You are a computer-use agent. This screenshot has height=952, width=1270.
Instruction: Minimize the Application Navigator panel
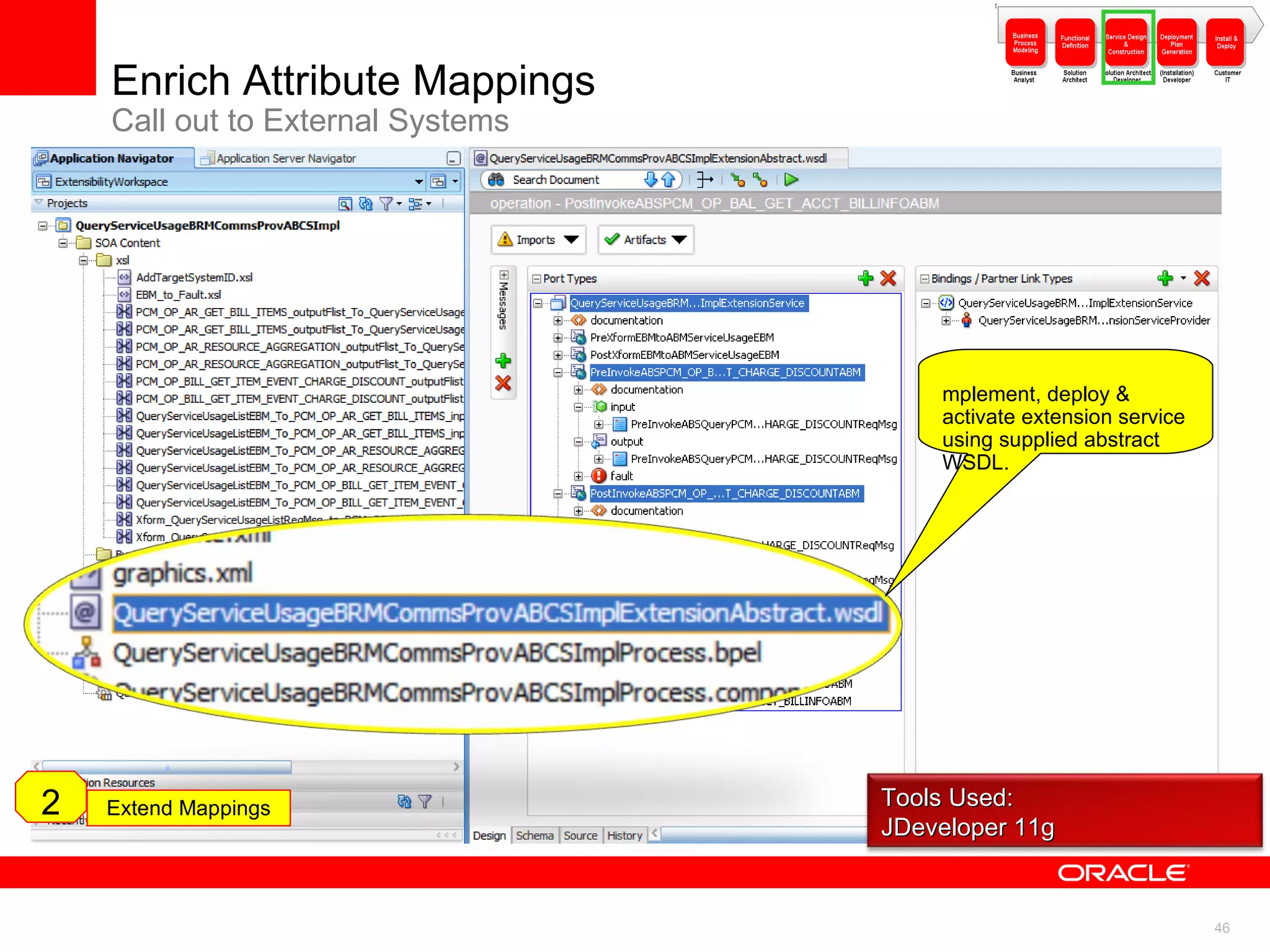[453, 159]
